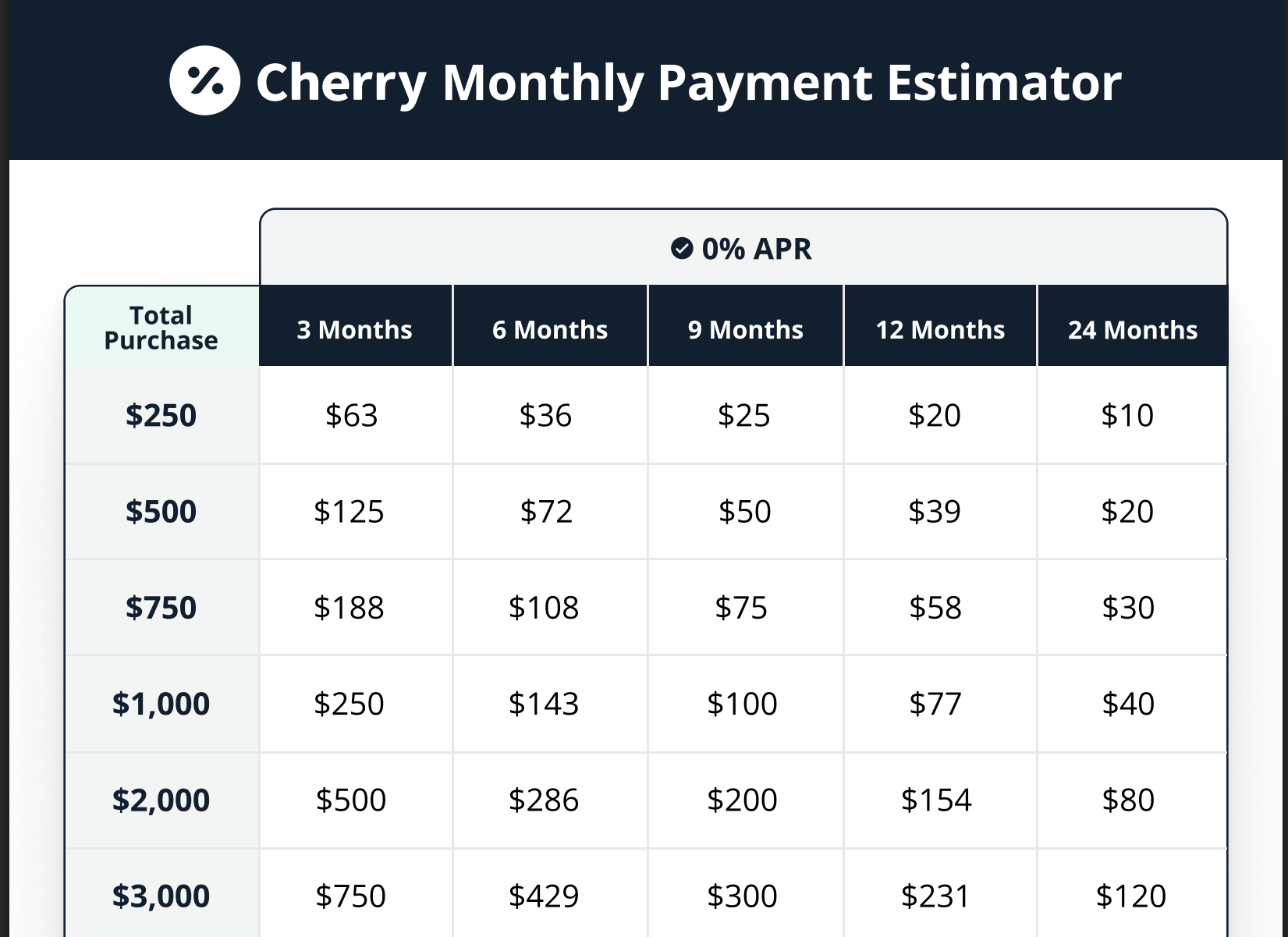
Task: Click the Total Purchase header cell
Action: (161, 327)
